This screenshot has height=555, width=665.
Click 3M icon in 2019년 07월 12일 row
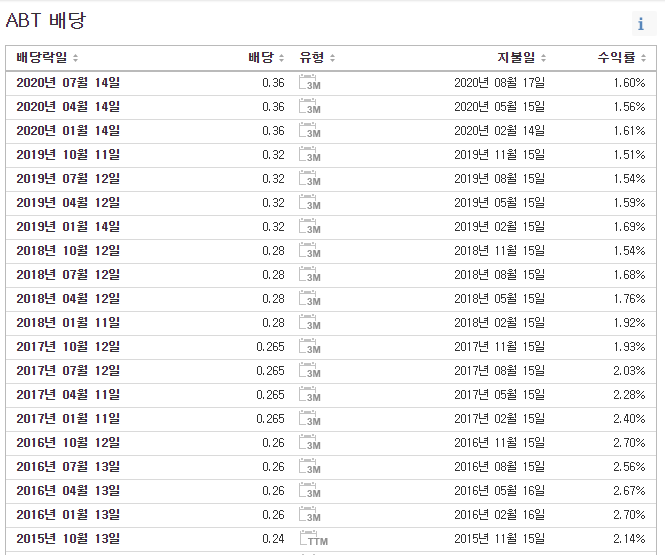coord(310,178)
